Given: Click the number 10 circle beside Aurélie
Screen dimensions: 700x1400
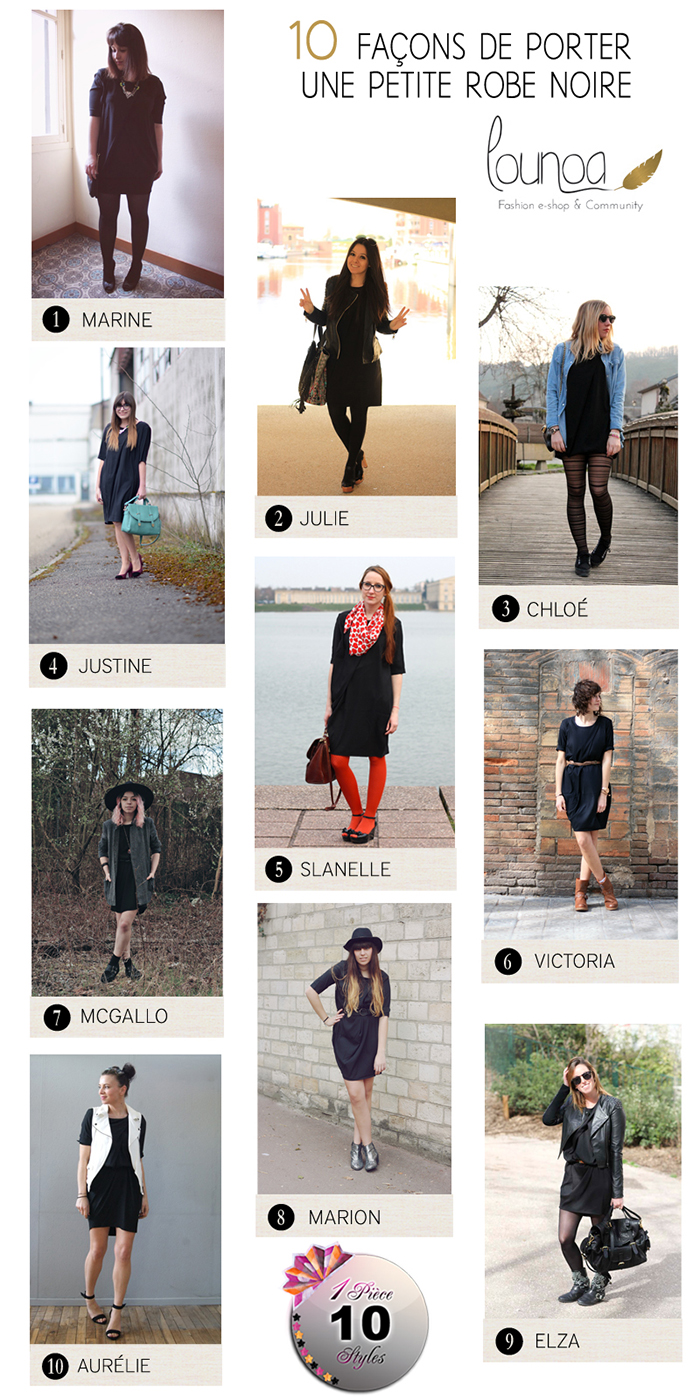Looking at the screenshot, I should pos(55,1365).
